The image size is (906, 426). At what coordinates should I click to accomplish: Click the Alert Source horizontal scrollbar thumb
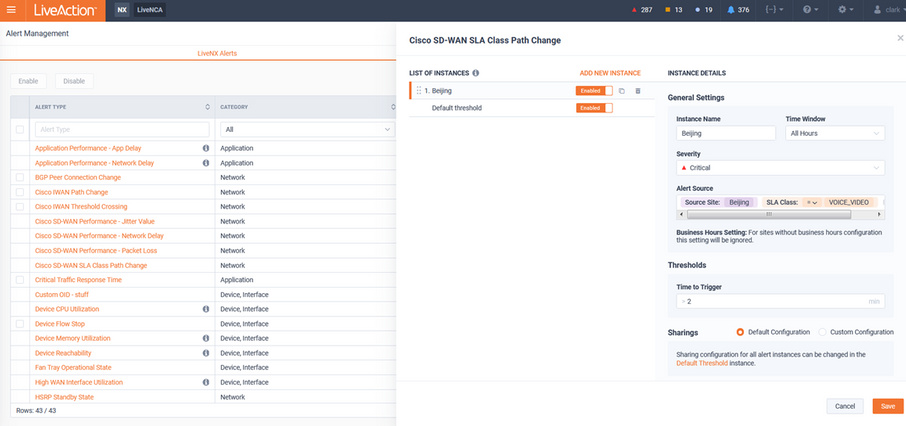768,214
